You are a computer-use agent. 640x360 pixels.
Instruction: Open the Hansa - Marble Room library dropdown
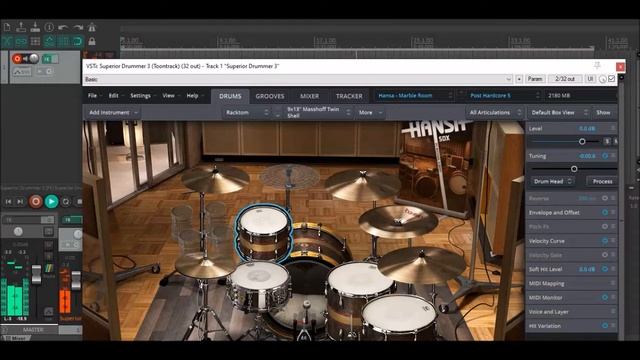415,96
